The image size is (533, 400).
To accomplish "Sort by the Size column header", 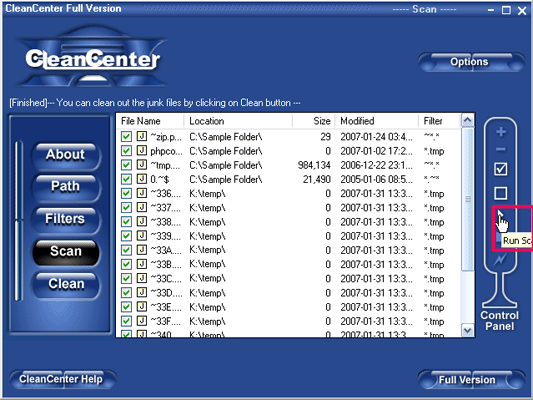I will [314, 121].
